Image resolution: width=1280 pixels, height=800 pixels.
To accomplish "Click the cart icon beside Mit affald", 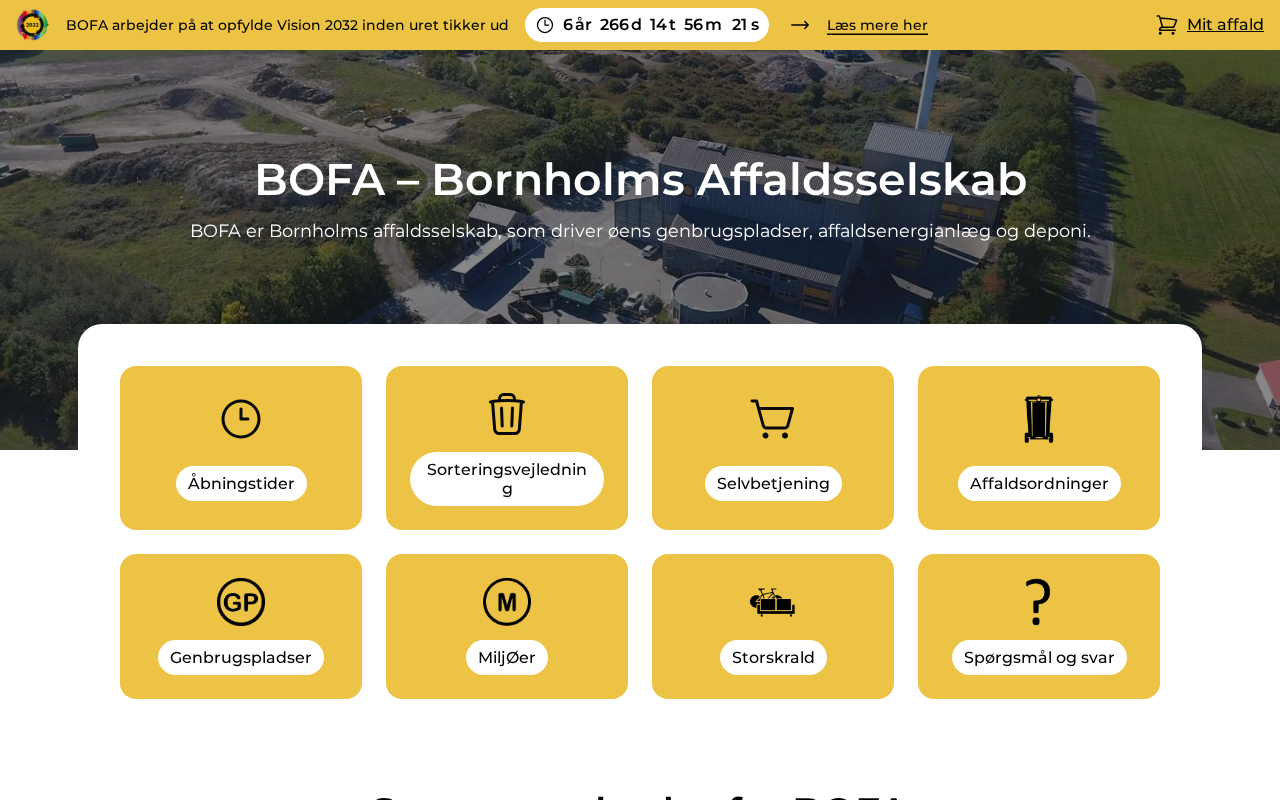I will [x=1166, y=25].
